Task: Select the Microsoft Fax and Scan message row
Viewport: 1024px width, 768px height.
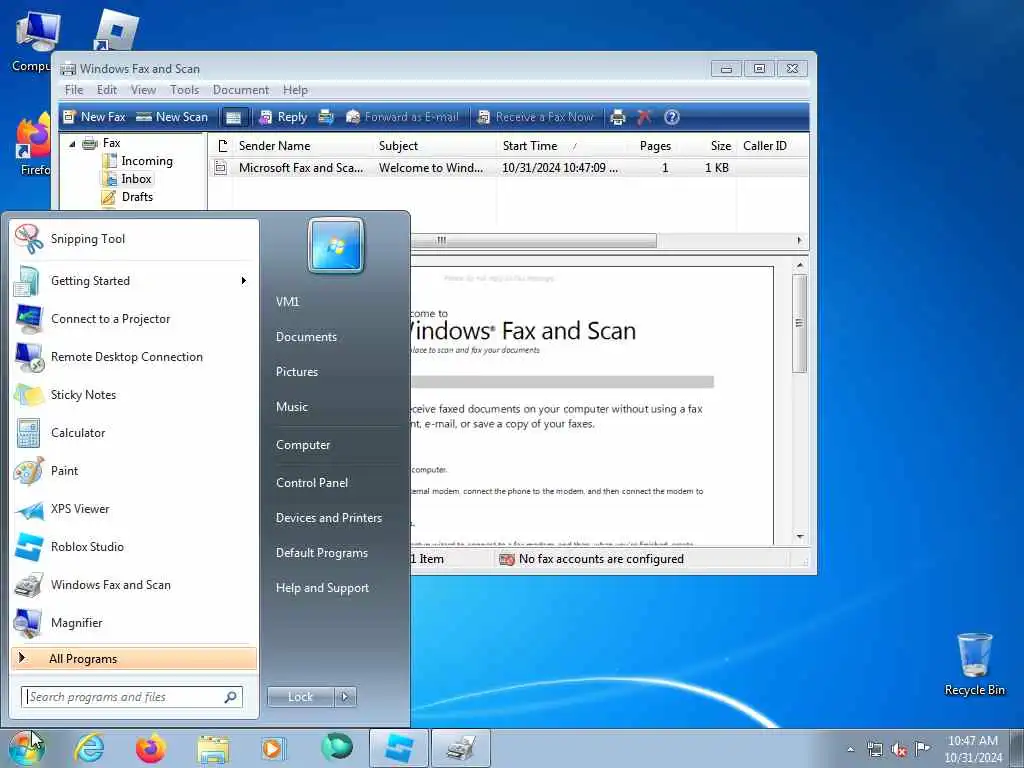Action: pos(509,168)
